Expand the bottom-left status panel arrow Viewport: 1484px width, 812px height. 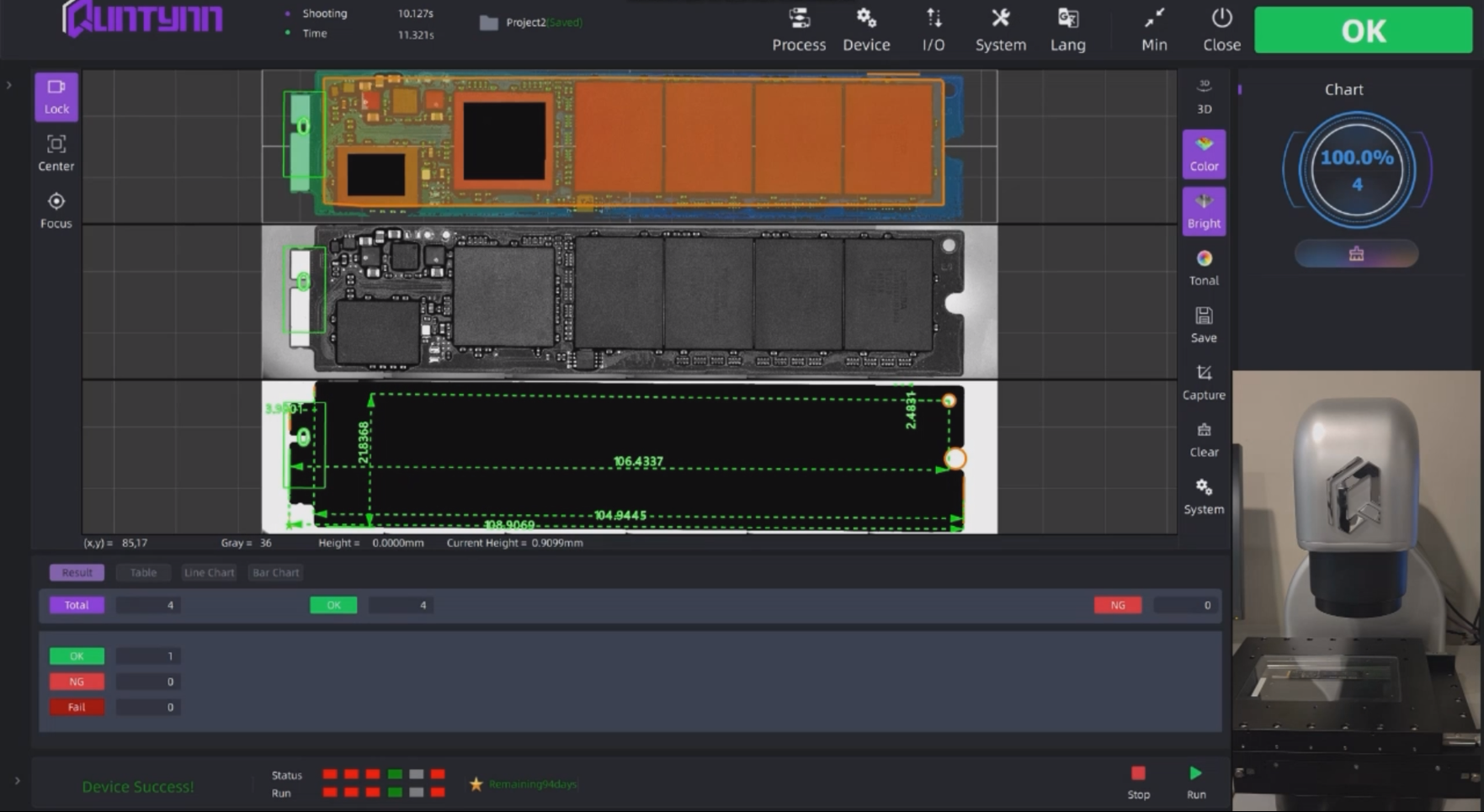(x=17, y=781)
